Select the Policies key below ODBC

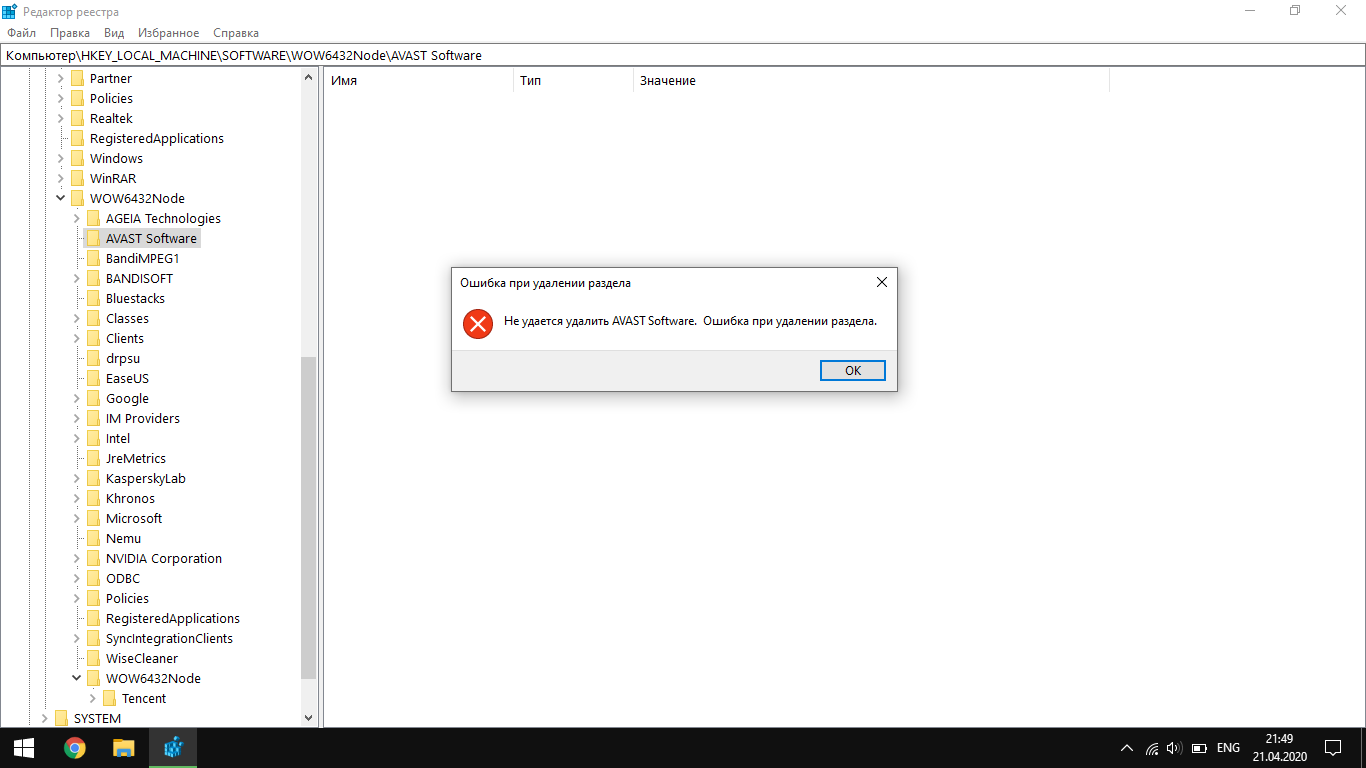tap(127, 598)
